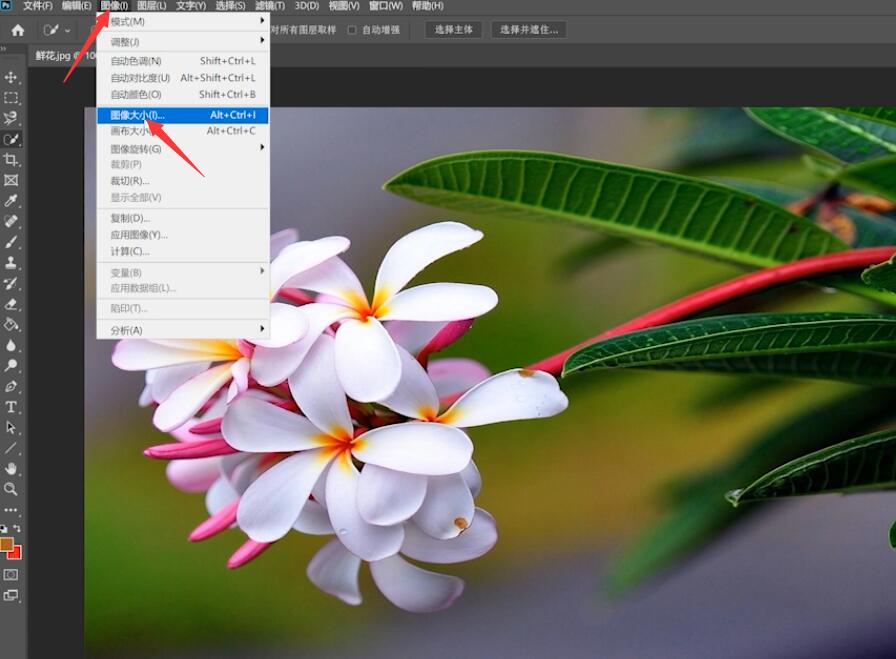Click the flower photo on the canvas
The image size is (896, 659).
490,383
